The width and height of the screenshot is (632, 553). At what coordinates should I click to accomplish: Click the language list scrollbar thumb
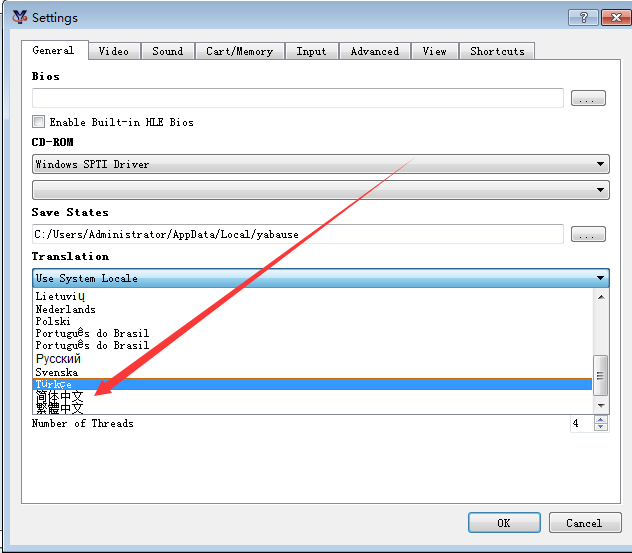pos(601,375)
